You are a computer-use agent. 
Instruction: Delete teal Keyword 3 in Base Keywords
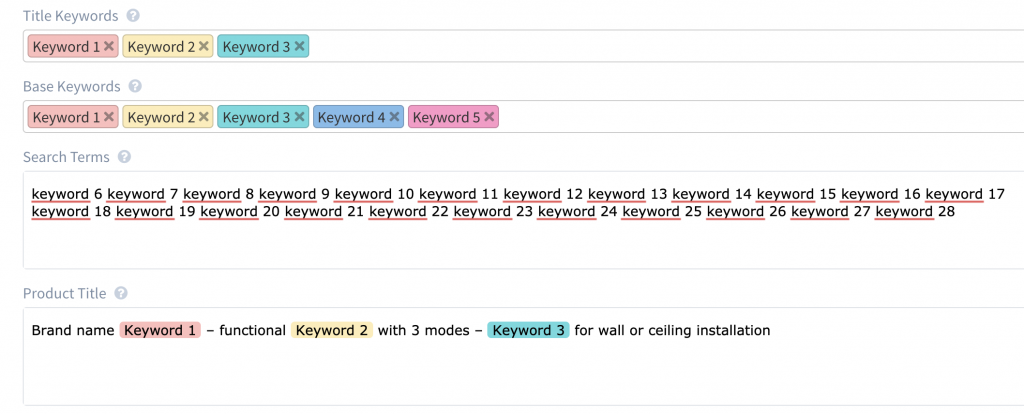(x=299, y=117)
